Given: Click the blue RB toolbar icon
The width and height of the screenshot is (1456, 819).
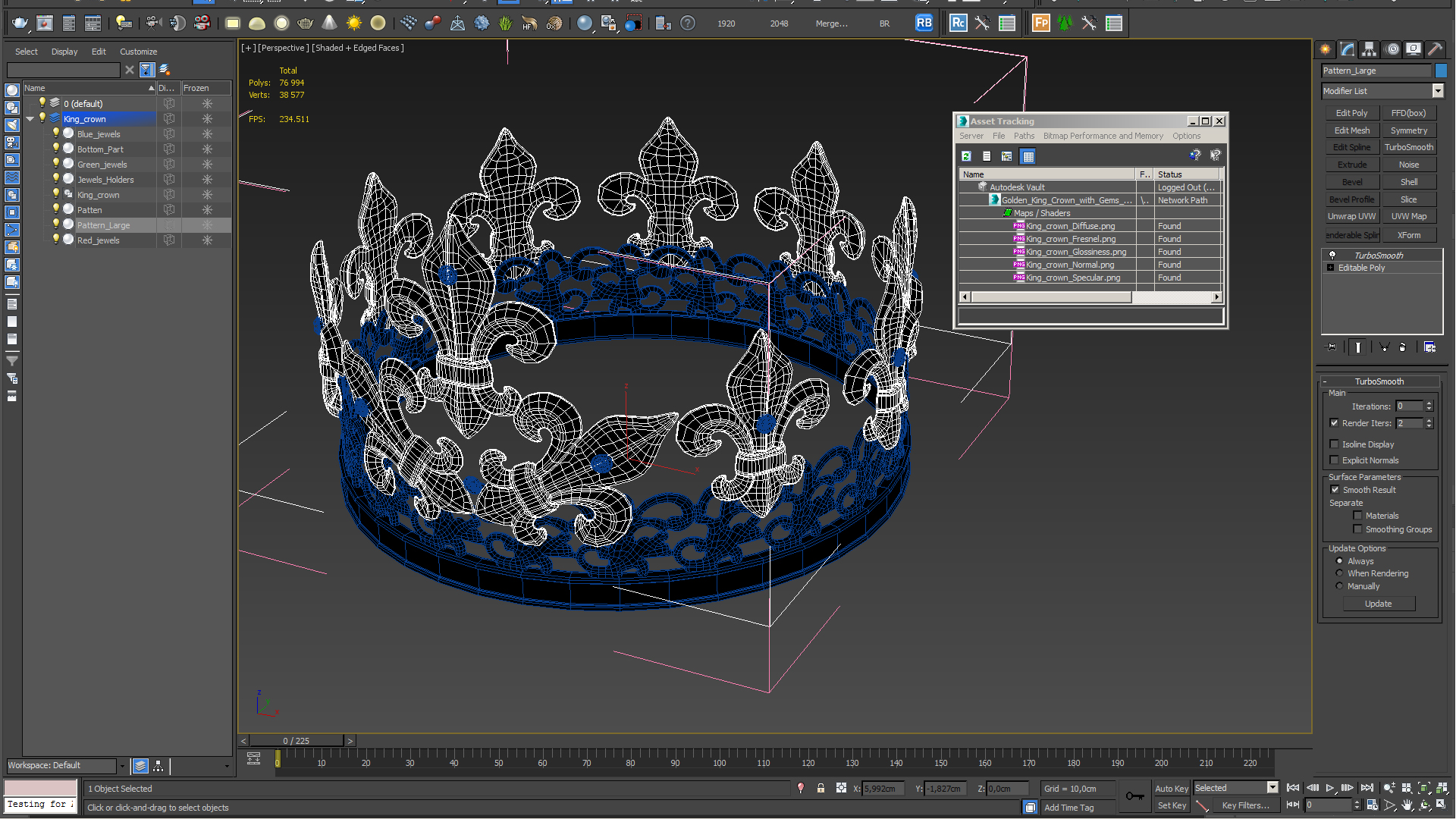Looking at the screenshot, I should tap(924, 24).
